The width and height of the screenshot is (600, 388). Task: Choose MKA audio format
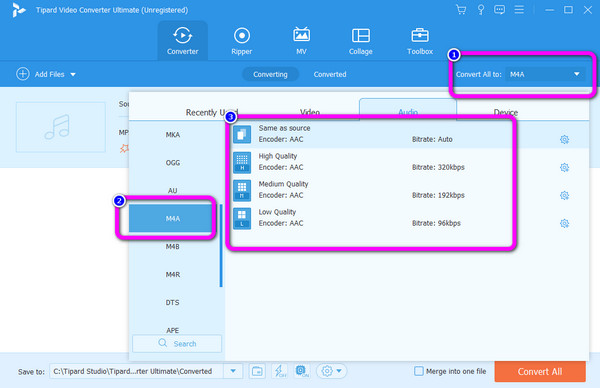pos(173,134)
